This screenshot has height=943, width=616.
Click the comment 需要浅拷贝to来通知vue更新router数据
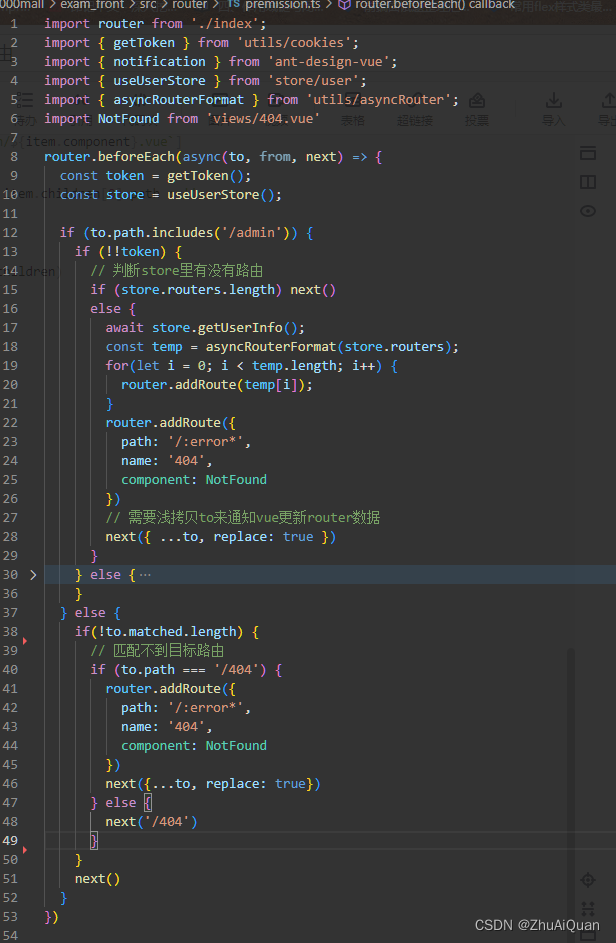pyautogui.click(x=243, y=518)
